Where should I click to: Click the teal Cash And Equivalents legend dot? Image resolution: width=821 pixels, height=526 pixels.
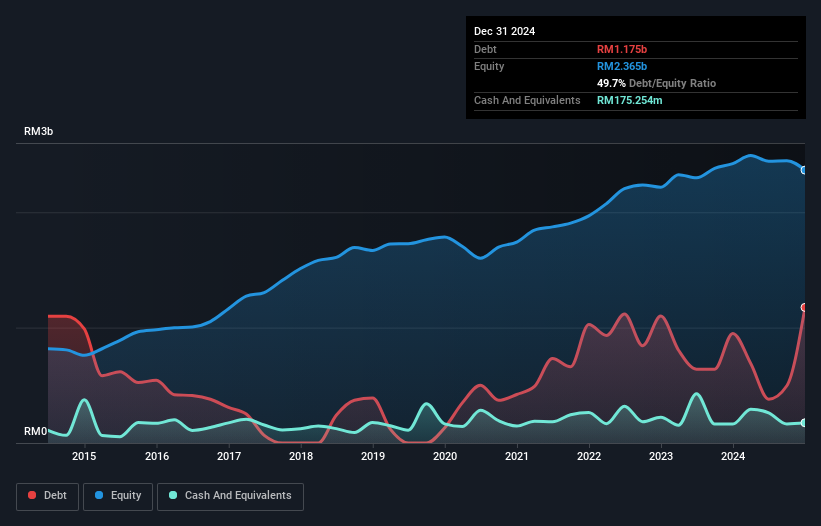(173, 495)
